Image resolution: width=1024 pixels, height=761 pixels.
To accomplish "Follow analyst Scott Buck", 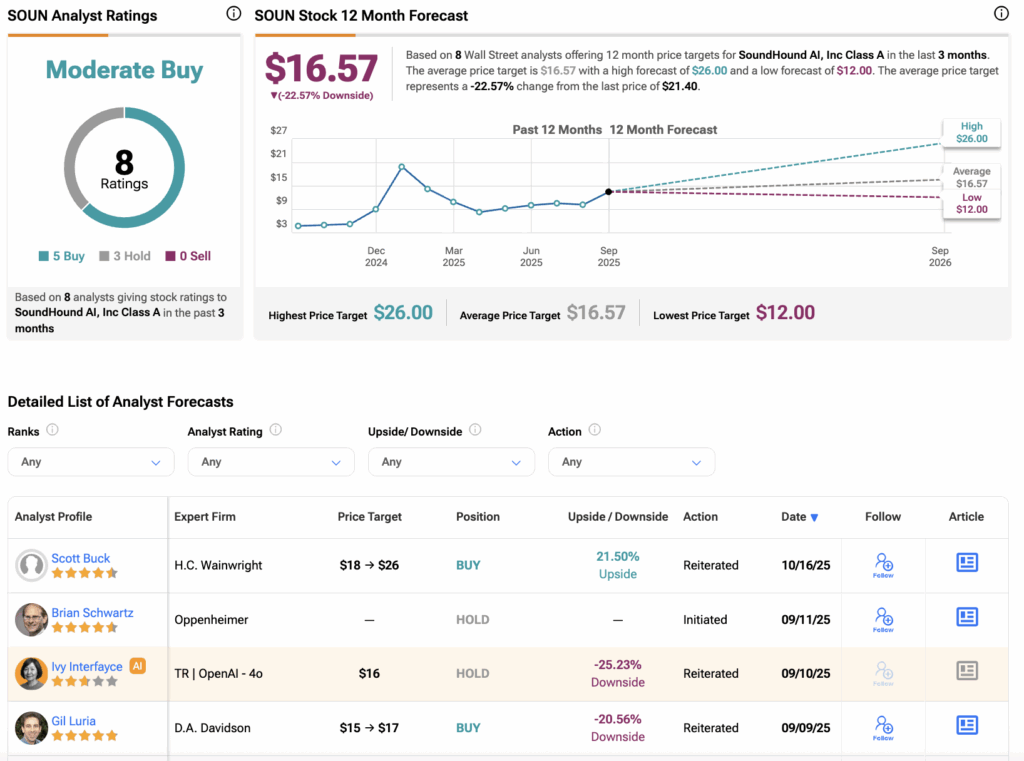I will coord(883,565).
